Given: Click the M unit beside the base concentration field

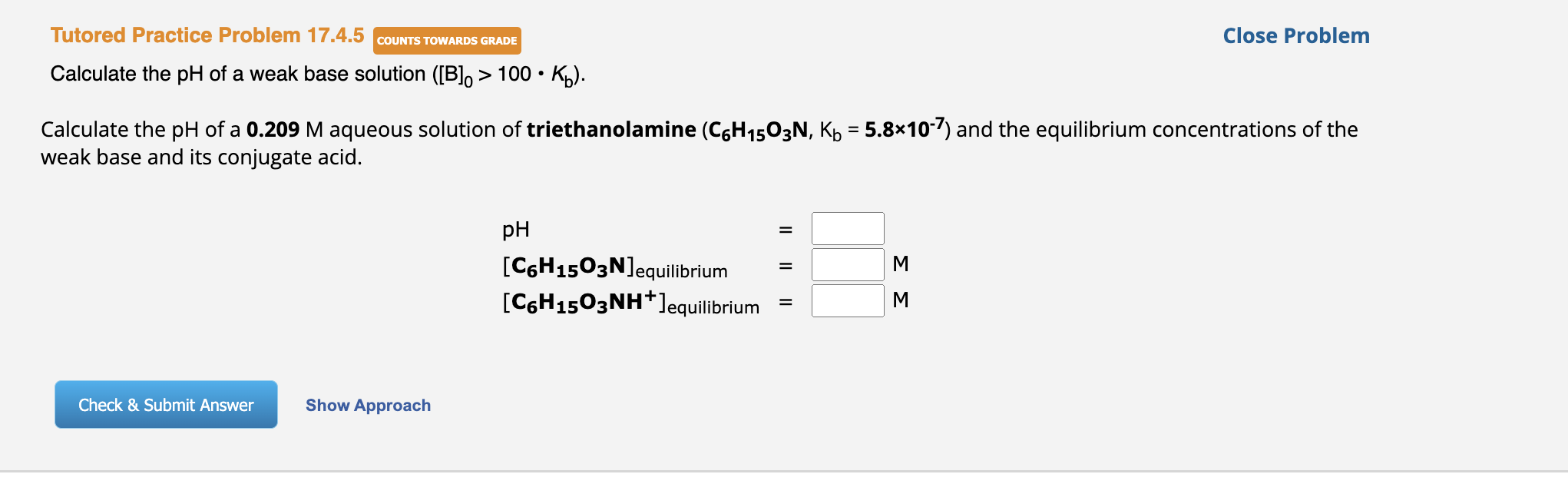Looking at the screenshot, I should 901,264.
